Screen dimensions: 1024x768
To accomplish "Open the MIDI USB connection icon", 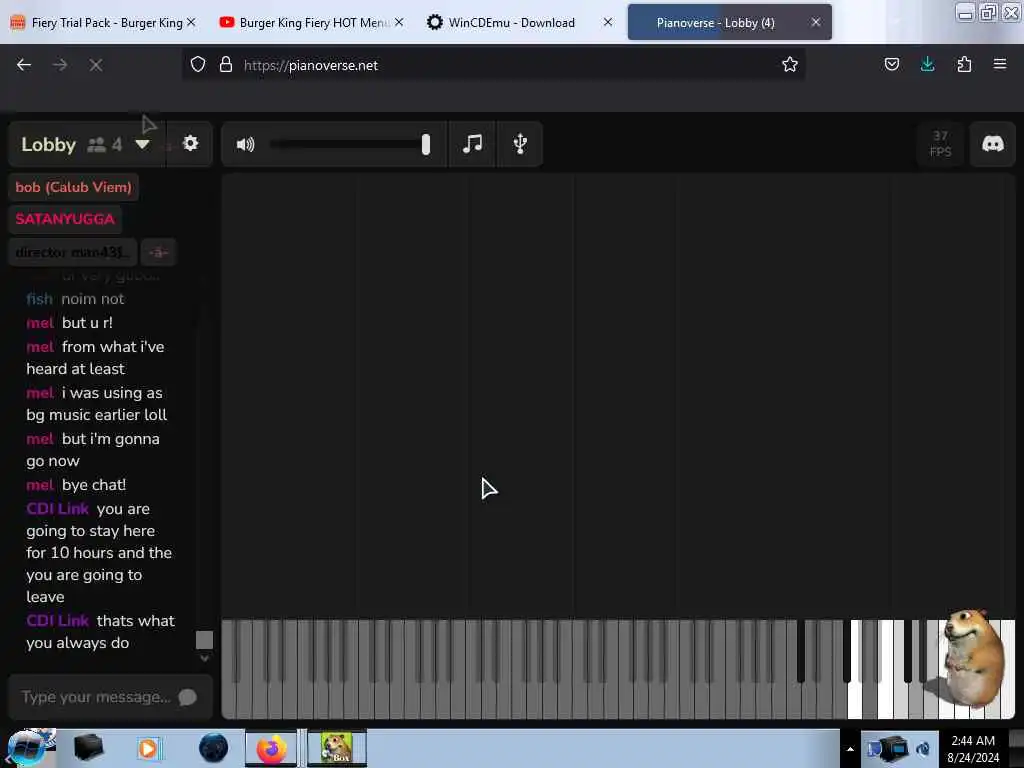I will 520,144.
